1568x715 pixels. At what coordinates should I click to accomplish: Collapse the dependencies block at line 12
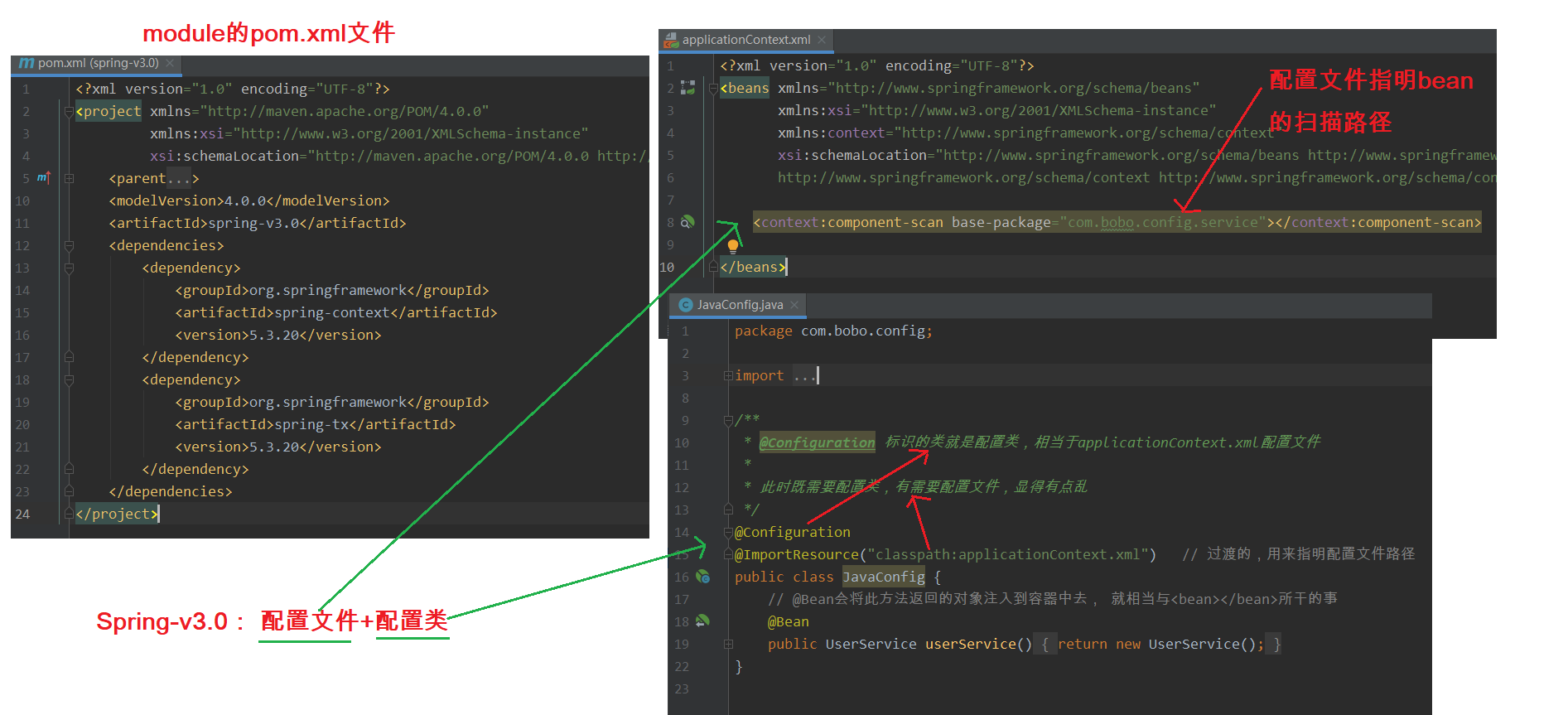70,245
